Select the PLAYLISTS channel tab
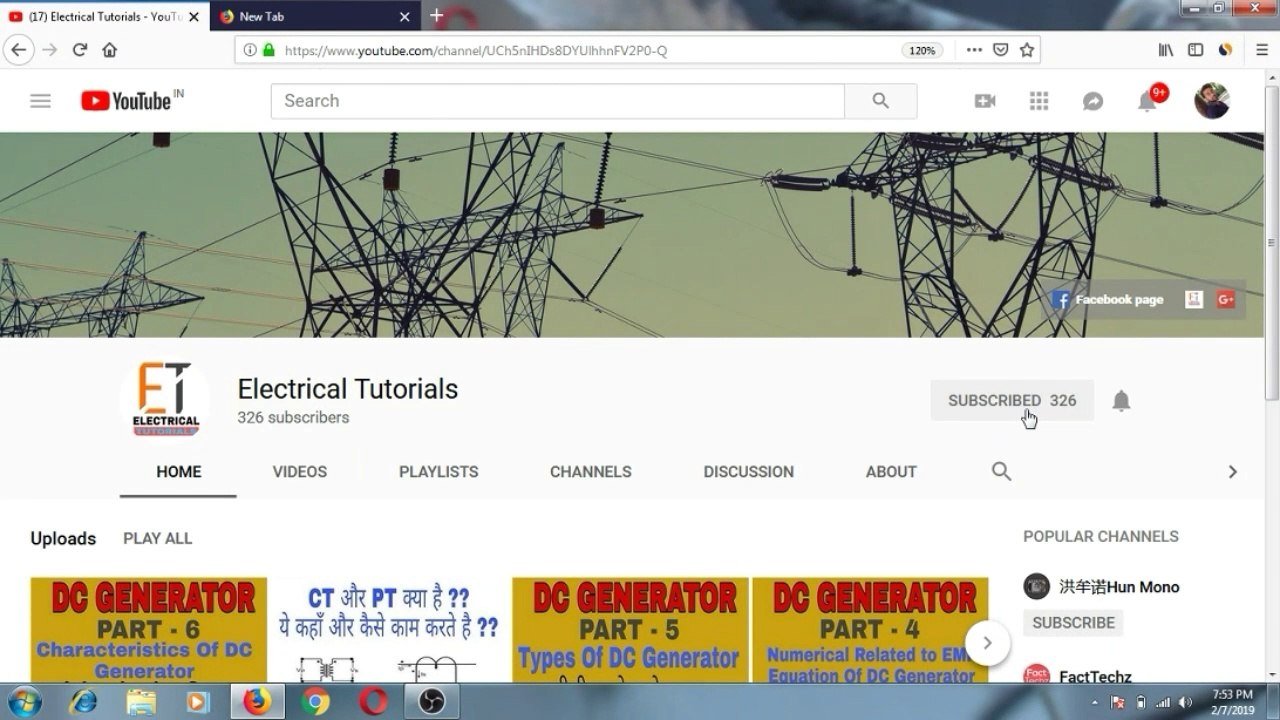This screenshot has height=720, width=1280. 439,472
